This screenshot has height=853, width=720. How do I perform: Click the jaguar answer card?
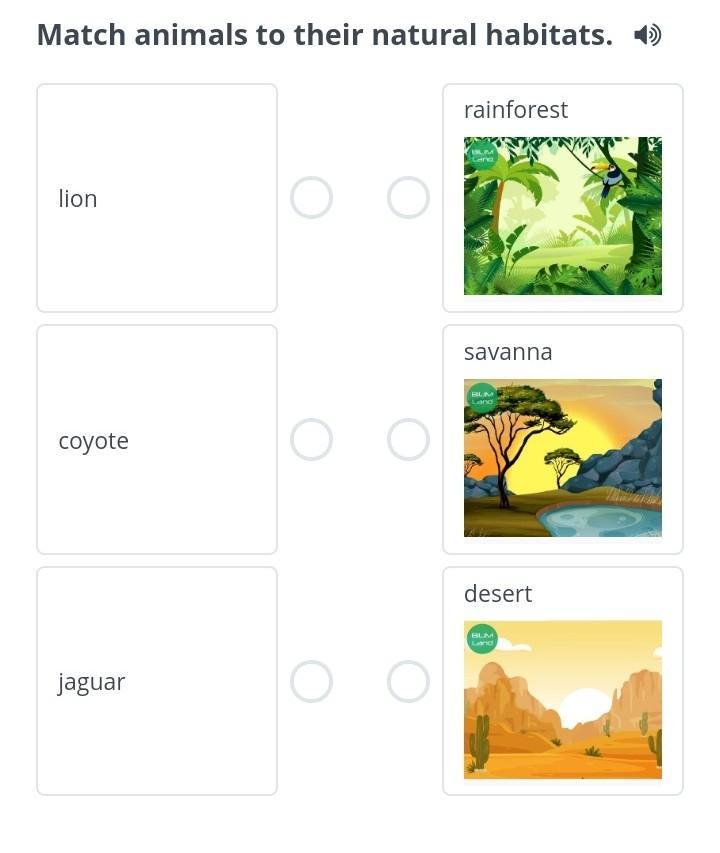pyautogui.click(x=157, y=682)
